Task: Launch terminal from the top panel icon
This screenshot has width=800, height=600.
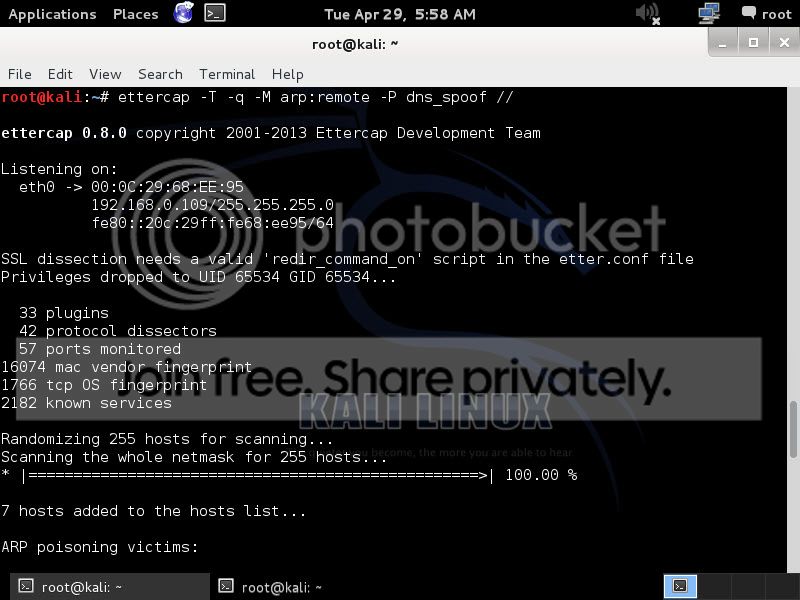Action: [x=215, y=13]
